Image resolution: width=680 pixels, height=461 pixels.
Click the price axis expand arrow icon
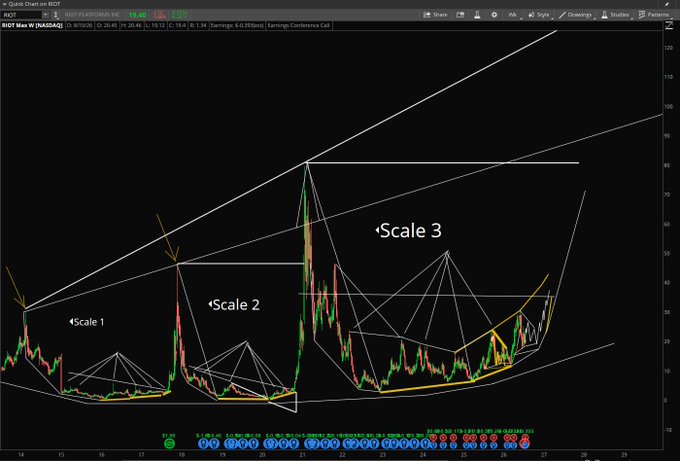click(669, 26)
